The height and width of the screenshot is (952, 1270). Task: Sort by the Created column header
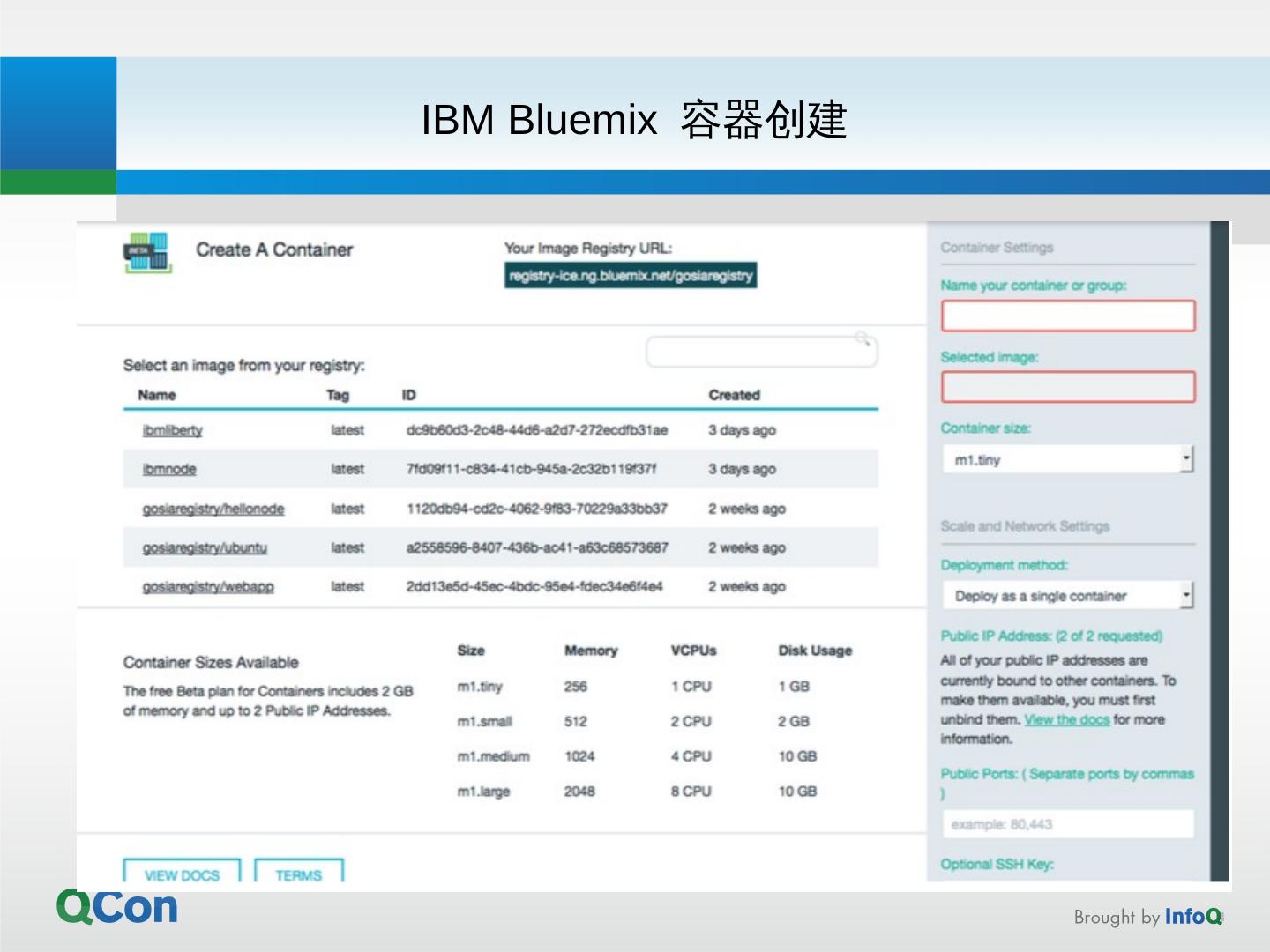coord(734,395)
